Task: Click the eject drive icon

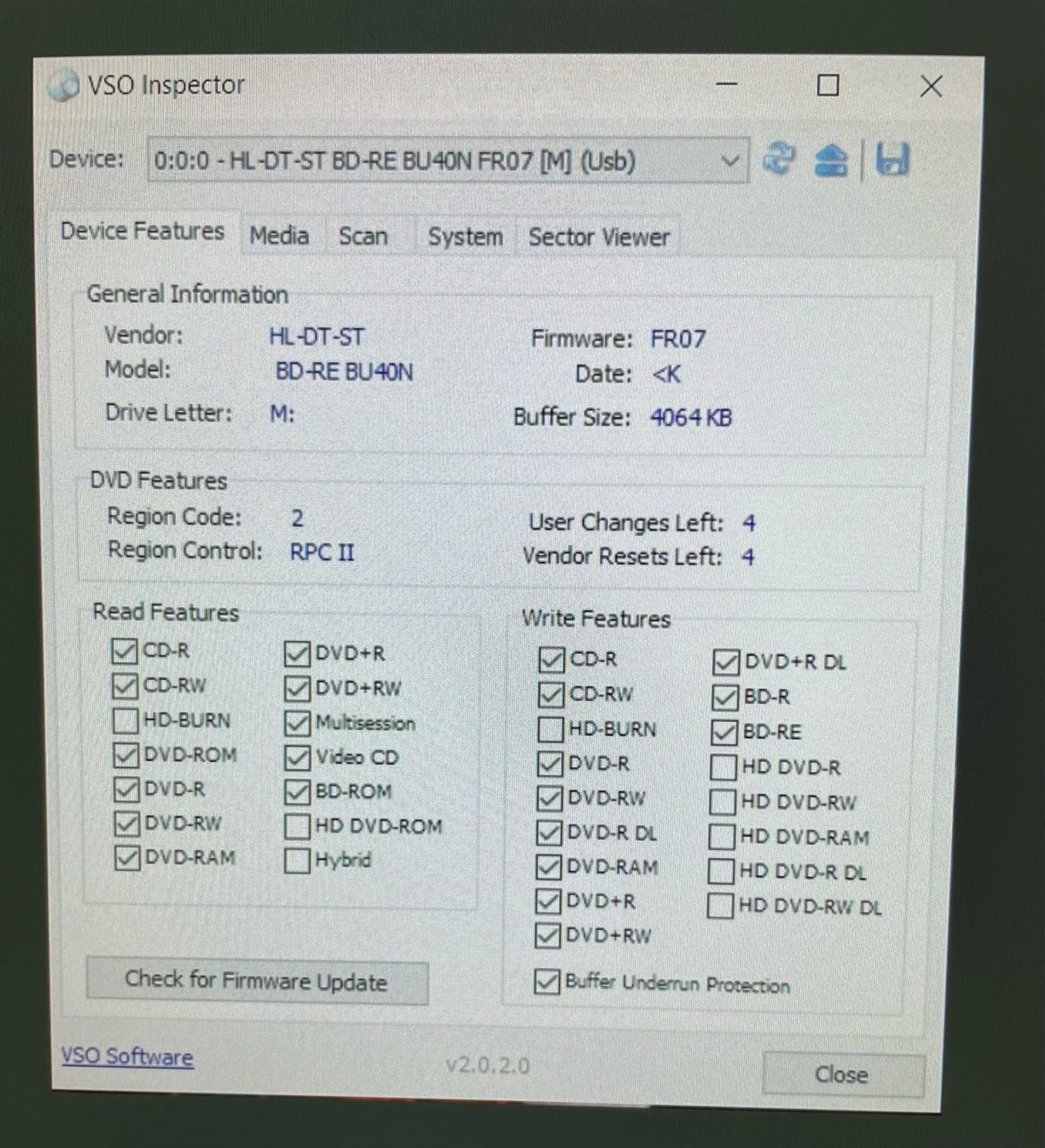Action: pos(830,160)
